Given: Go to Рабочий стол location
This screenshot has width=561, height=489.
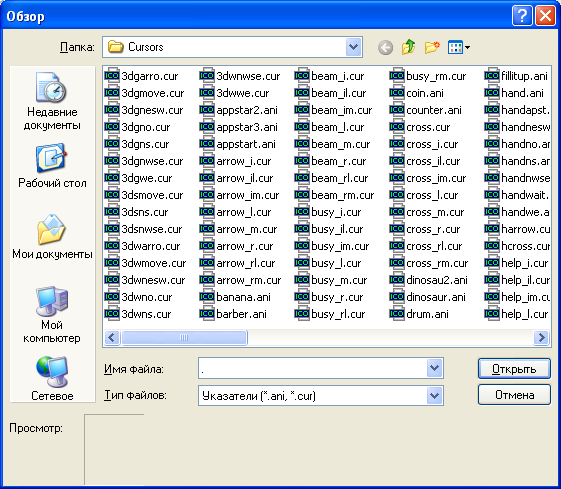Looking at the screenshot, I should (x=52, y=166).
